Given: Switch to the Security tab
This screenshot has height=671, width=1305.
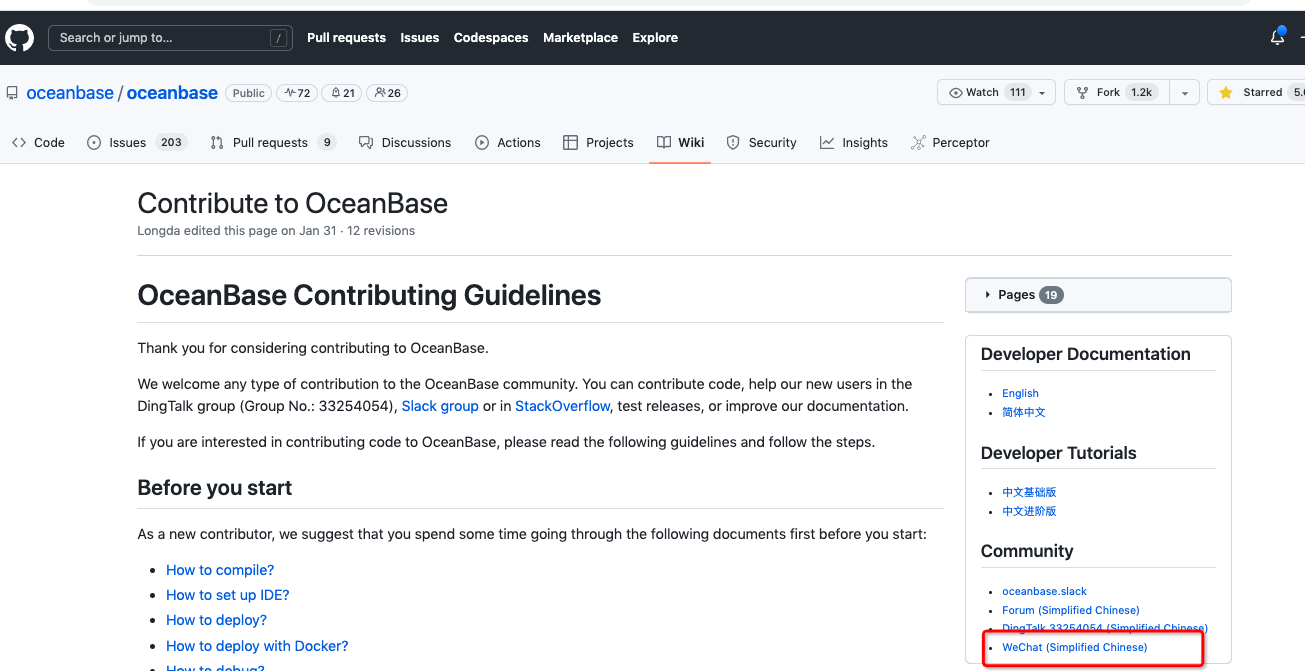Looking at the screenshot, I should pos(762,143).
